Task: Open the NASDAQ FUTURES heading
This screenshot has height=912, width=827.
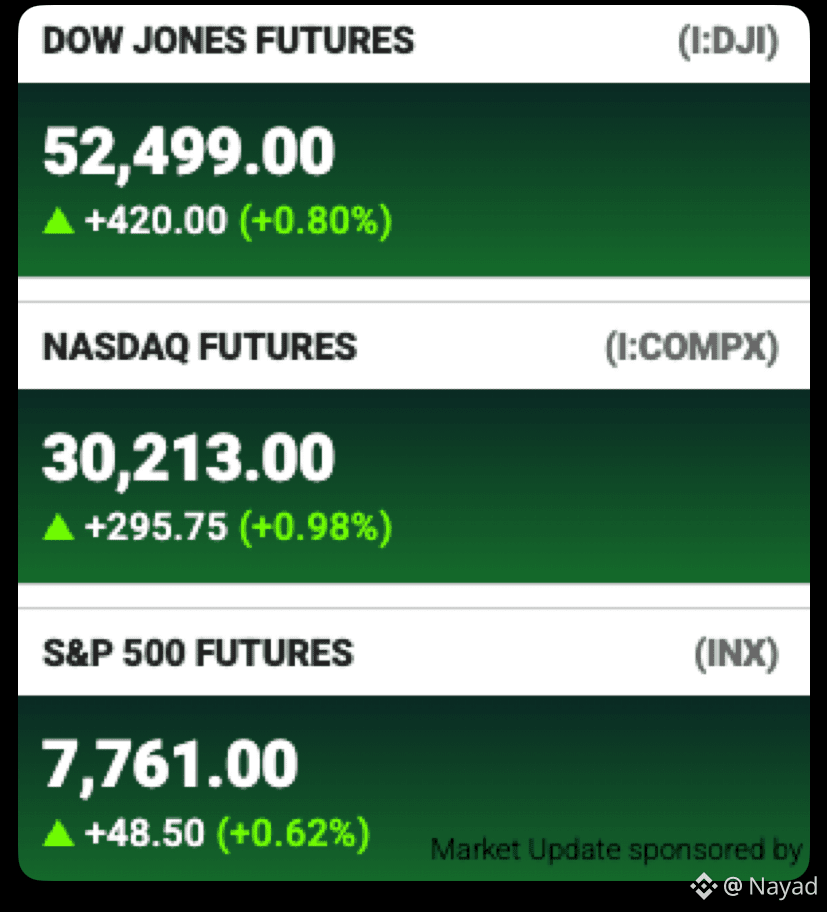Action: pyautogui.click(x=200, y=347)
